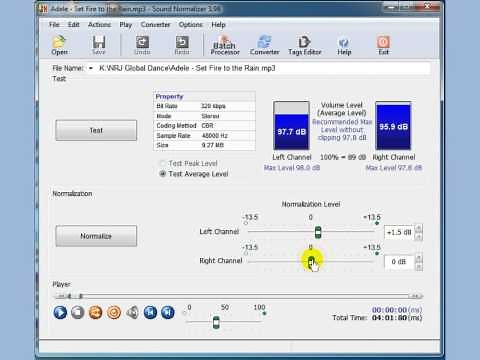This screenshot has height=360, width=480.
Task: Stop playback with the grey Stop button
Action: [x=78, y=312]
